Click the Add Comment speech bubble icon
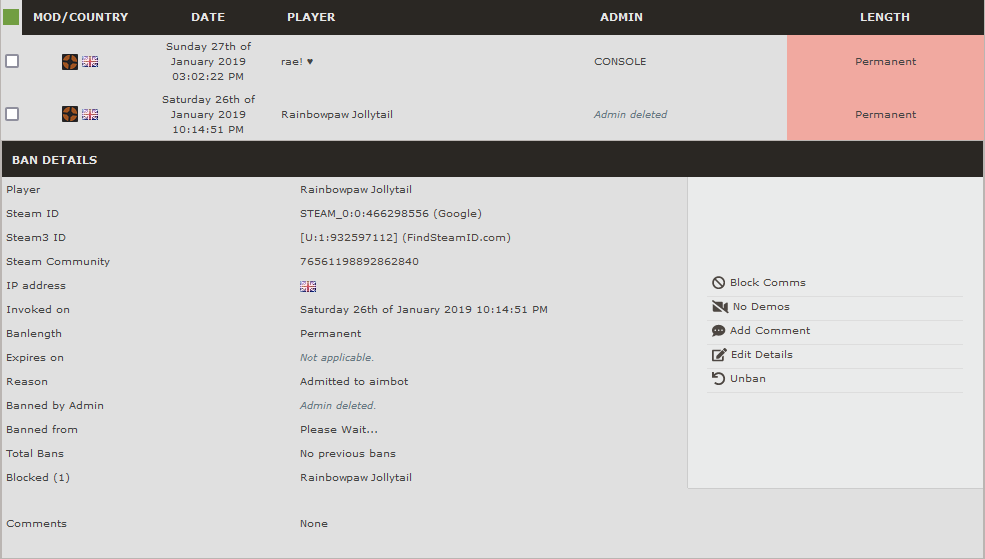 (x=718, y=331)
